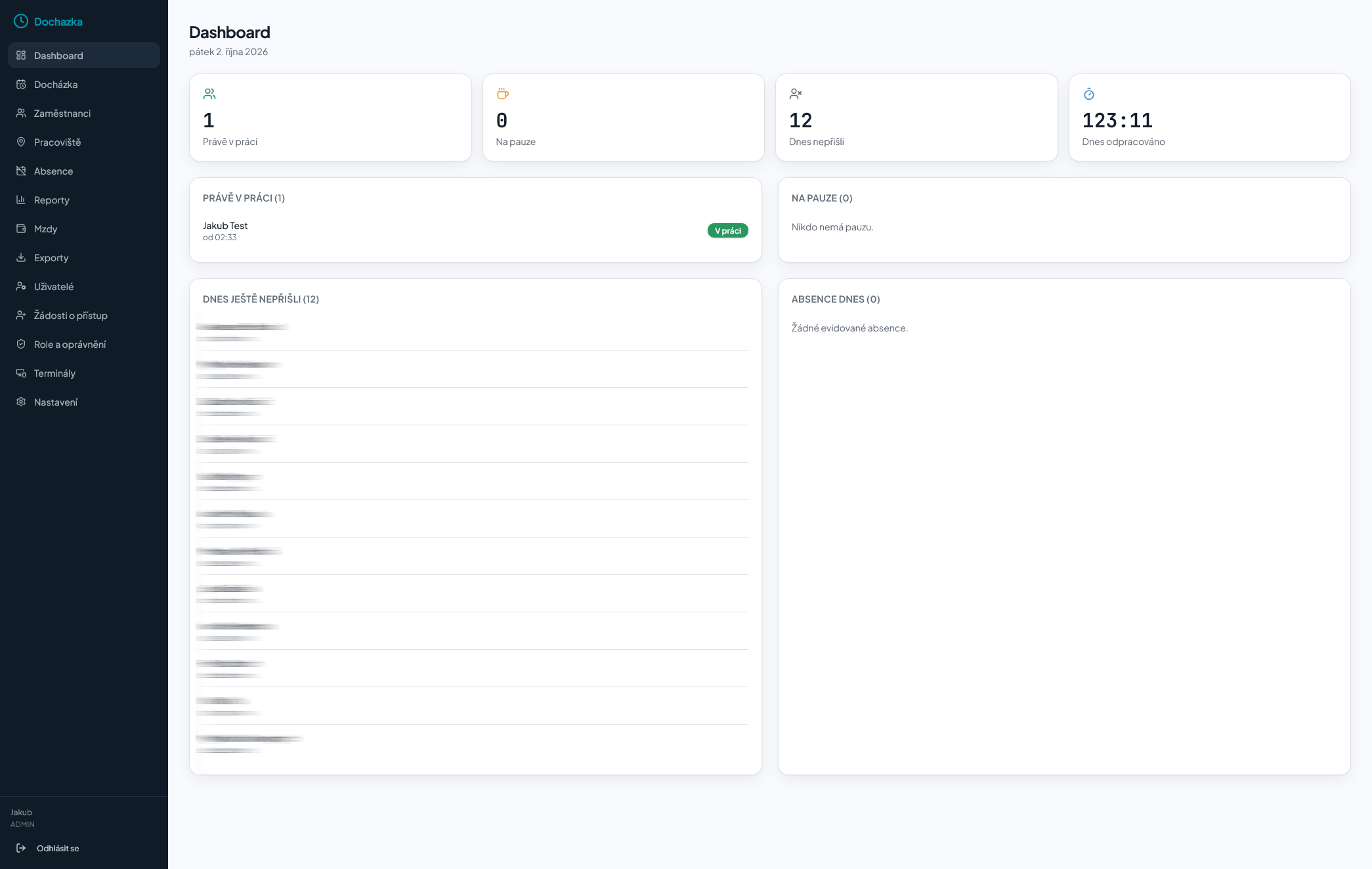Image resolution: width=1372 pixels, height=869 pixels.
Task: Click the green people icon in Právě v práci card
Action: click(209, 94)
